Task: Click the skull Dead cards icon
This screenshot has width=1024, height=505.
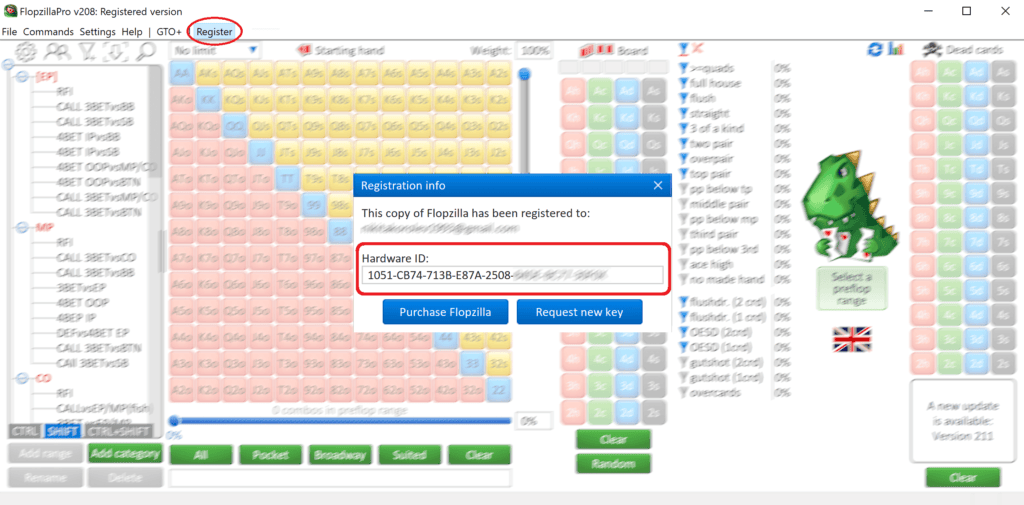Action: (931, 50)
